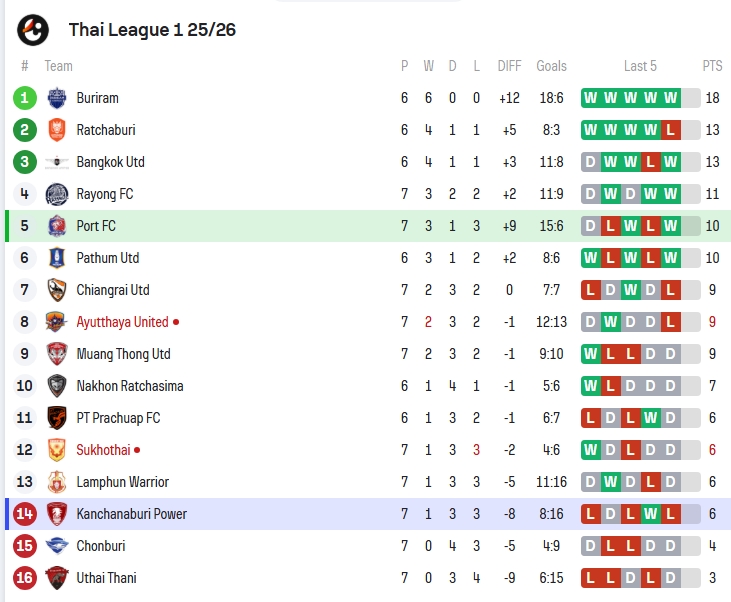Click the Last 5 column header
The width and height of the screenshot is (731, 602).
[640, 66]
